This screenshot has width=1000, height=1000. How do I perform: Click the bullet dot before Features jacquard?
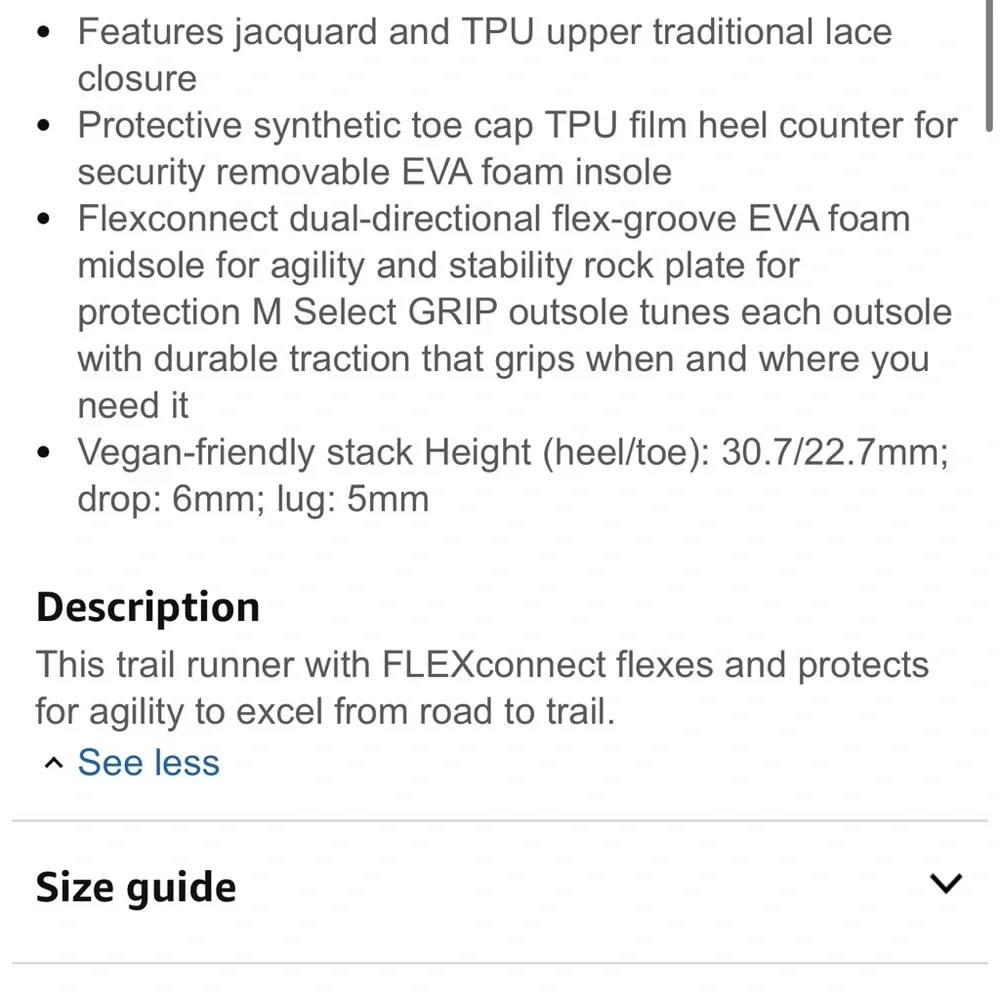pyautogui.click(x=43, y=33)
